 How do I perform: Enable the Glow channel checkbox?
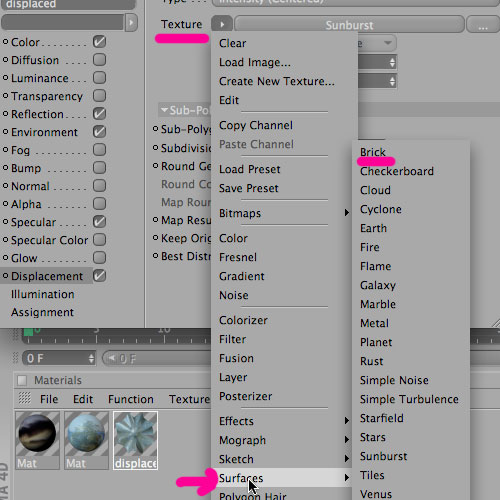point(99,258)
